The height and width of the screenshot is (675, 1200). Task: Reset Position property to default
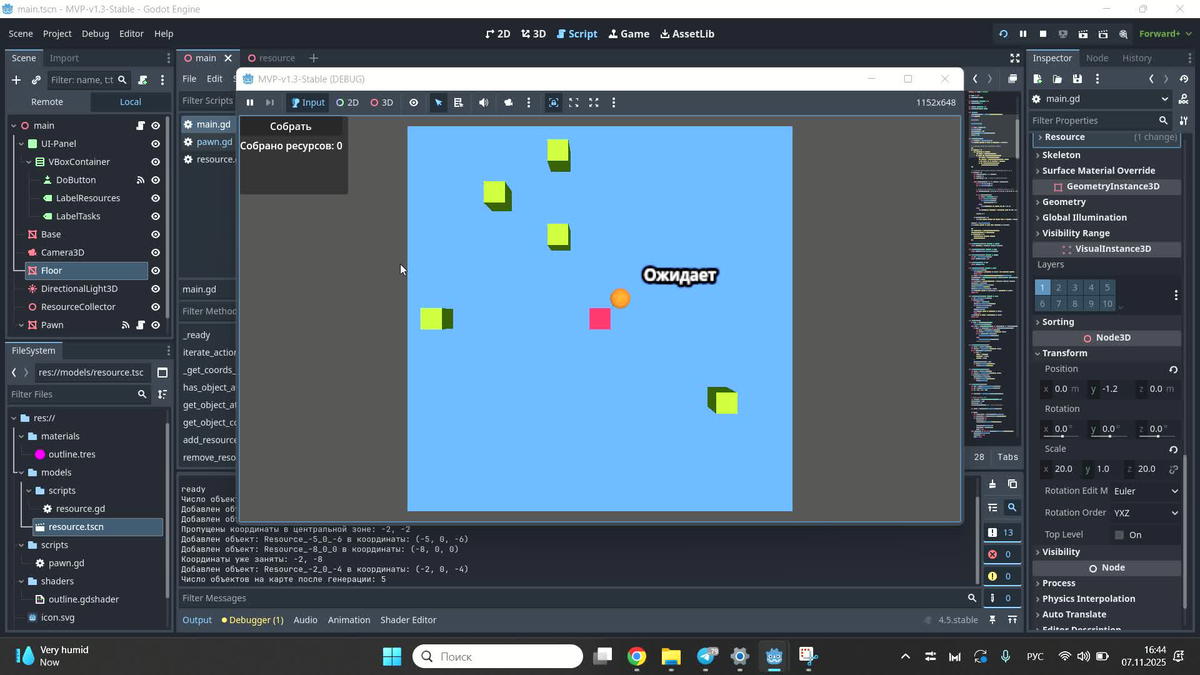[x=1173, y=369]
